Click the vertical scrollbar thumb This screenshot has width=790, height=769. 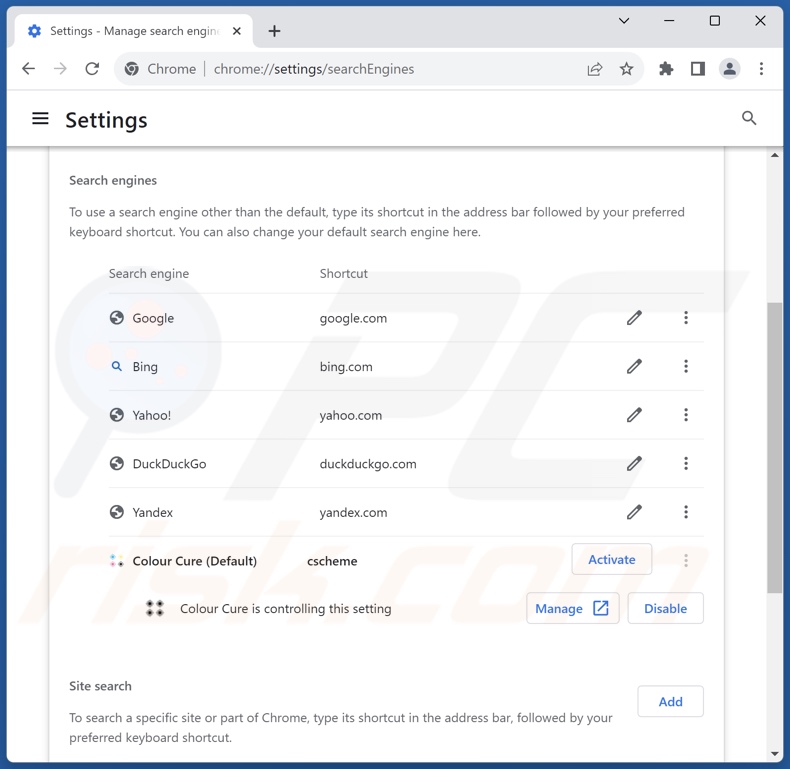pyautogui.click(x=775, y=447)
